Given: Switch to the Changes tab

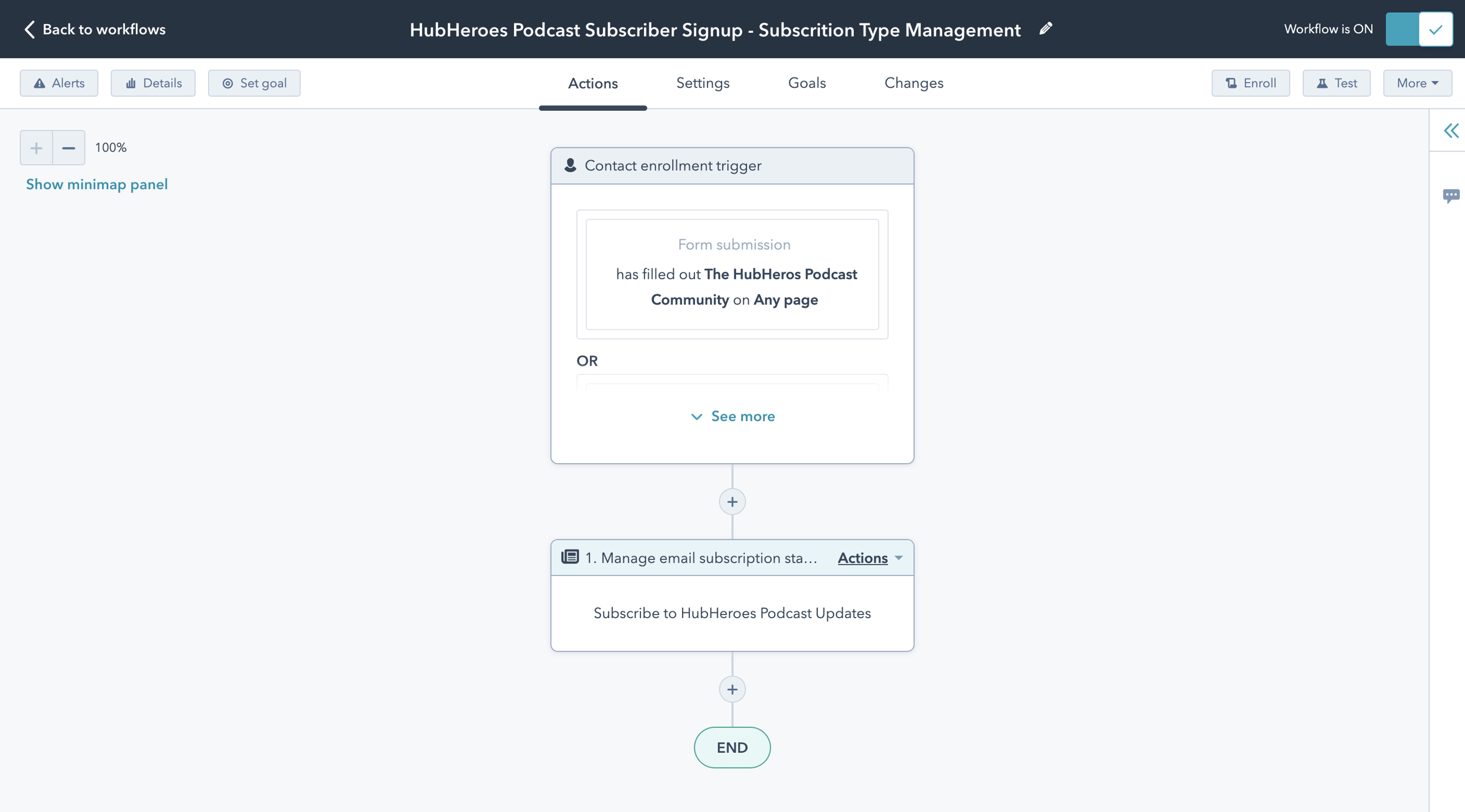Looking at the screenshot, I should point(913,83).
